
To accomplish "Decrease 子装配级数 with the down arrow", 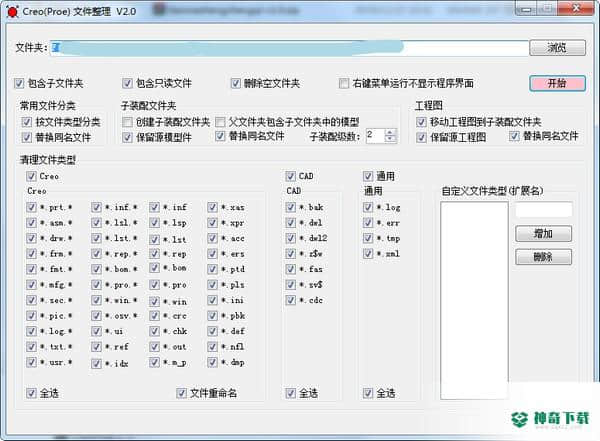I will coord(390,139).
